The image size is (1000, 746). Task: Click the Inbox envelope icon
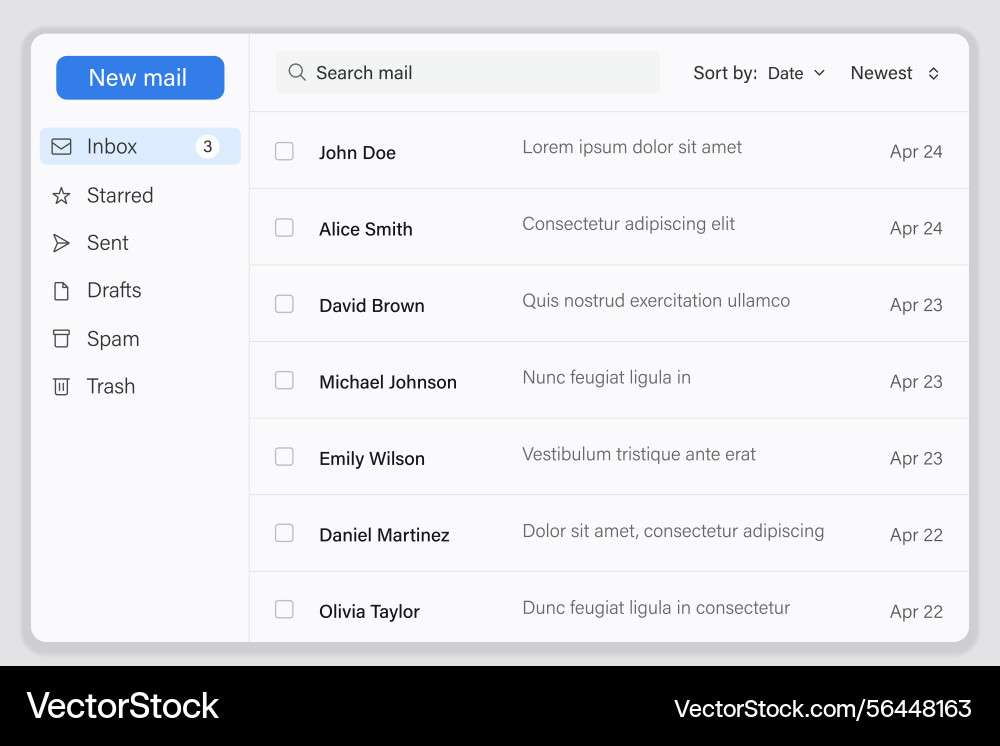pos(61,147)
